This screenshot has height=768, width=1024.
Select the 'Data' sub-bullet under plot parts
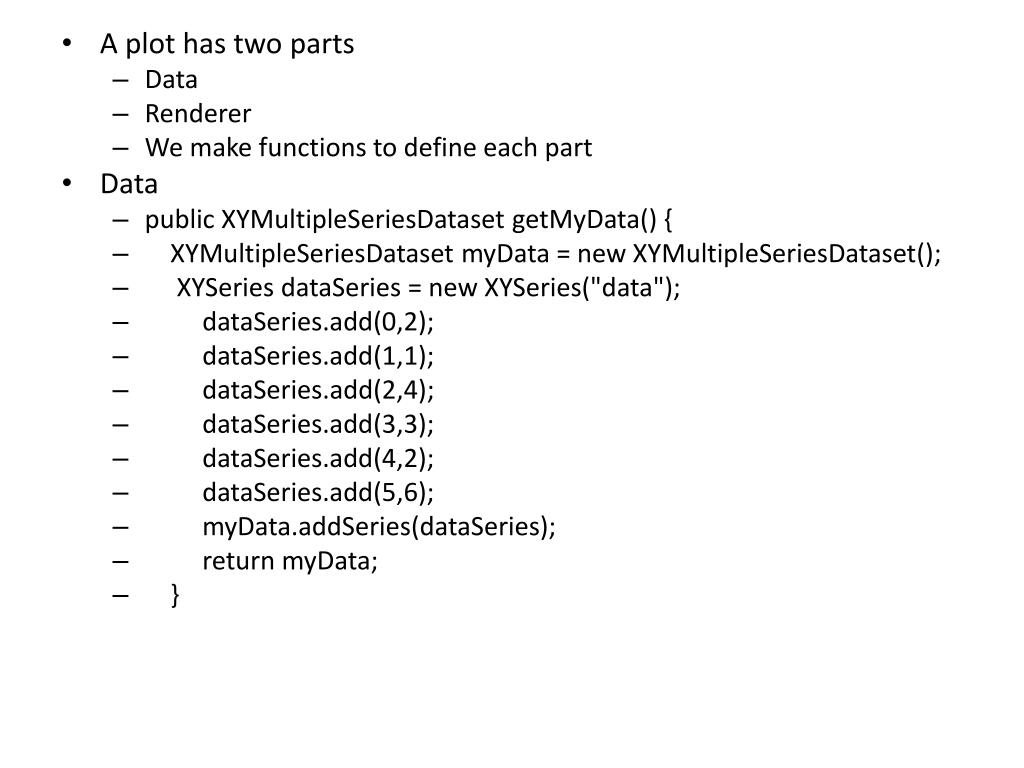point(171,80)
